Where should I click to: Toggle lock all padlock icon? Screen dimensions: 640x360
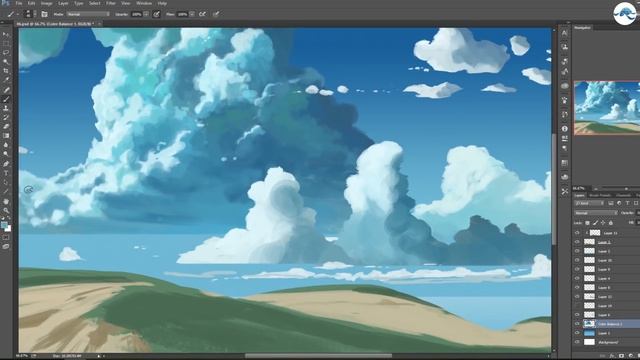(611, 223)
